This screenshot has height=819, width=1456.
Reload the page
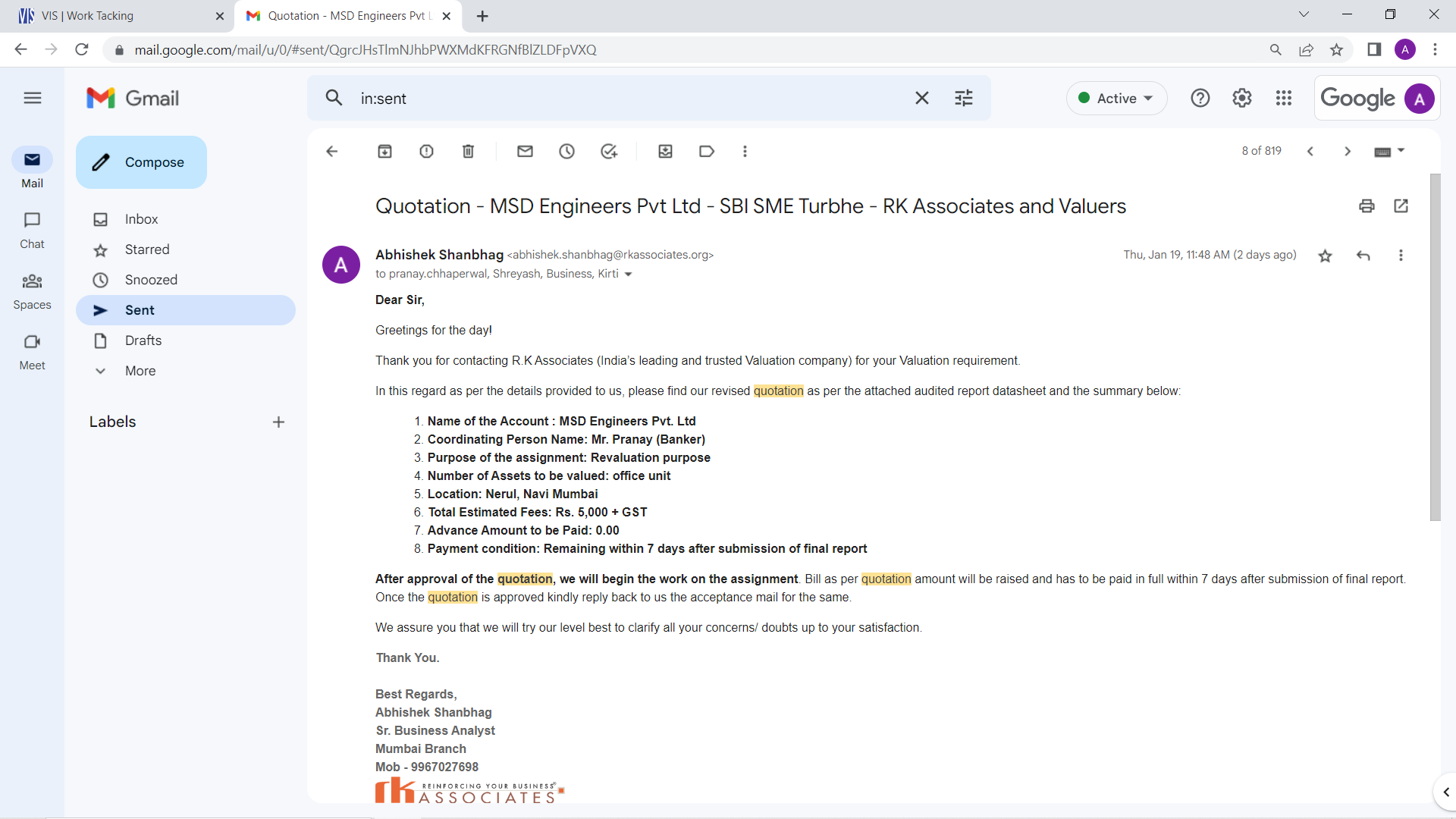click(x=82, y=49)
